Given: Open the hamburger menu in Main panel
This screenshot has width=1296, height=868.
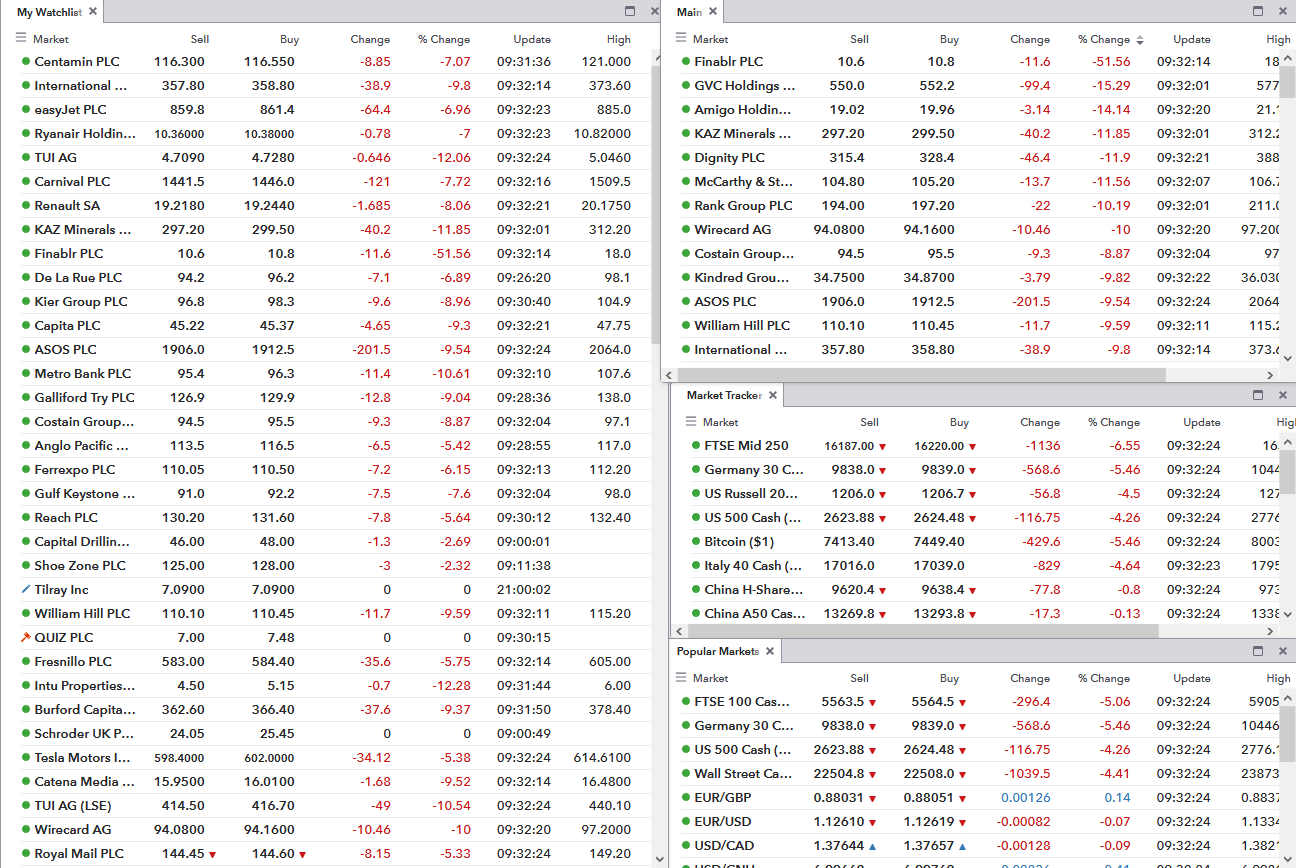Looking at the screenshot, I should 681,38.
